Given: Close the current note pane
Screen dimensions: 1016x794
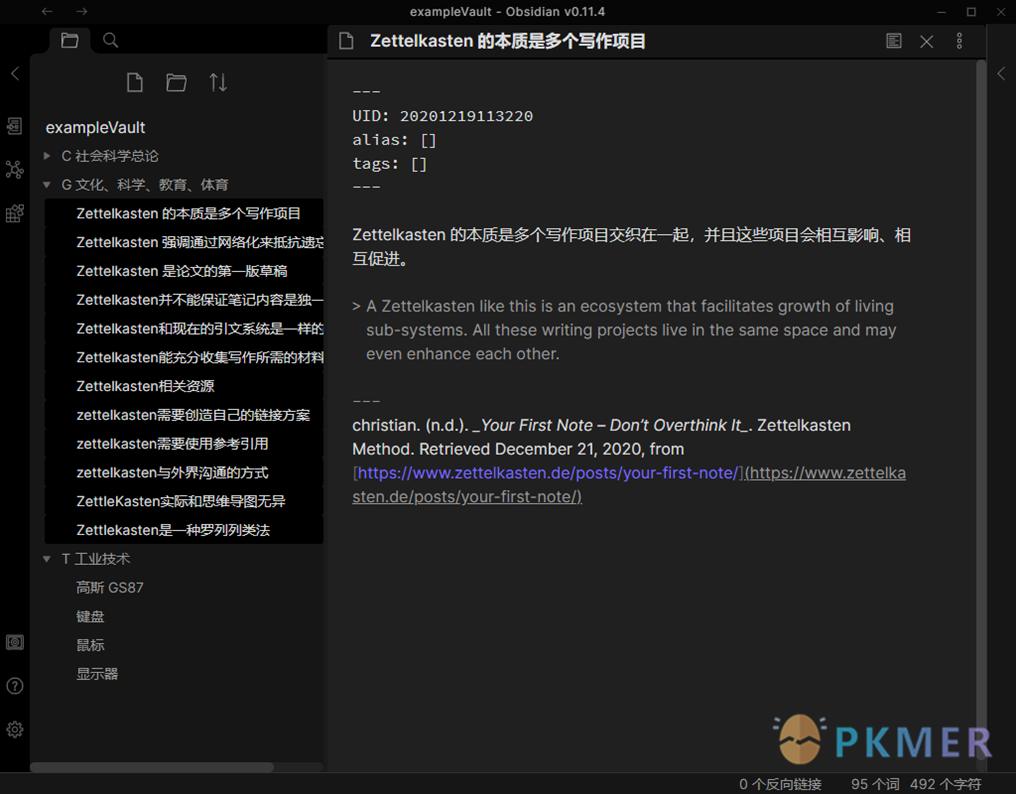Looking at the screenshot, I should tap(927, 41).
